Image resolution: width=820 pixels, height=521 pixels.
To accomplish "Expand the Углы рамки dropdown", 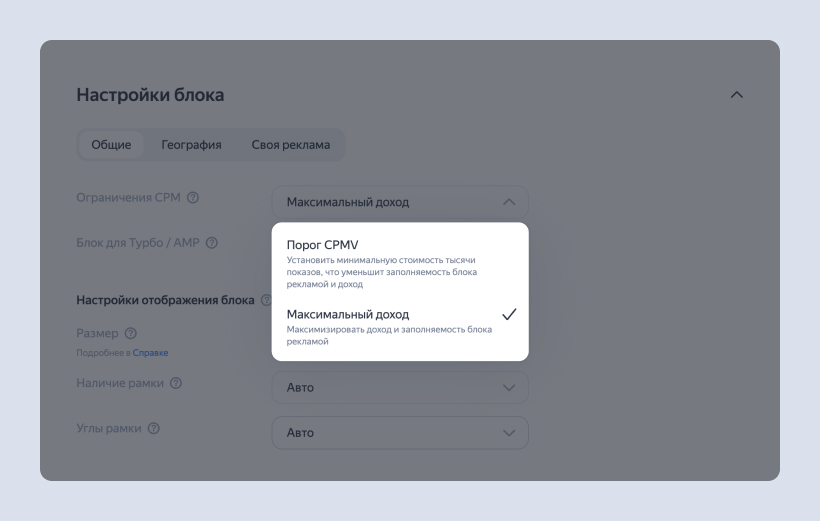I will [x=399, y=433].
